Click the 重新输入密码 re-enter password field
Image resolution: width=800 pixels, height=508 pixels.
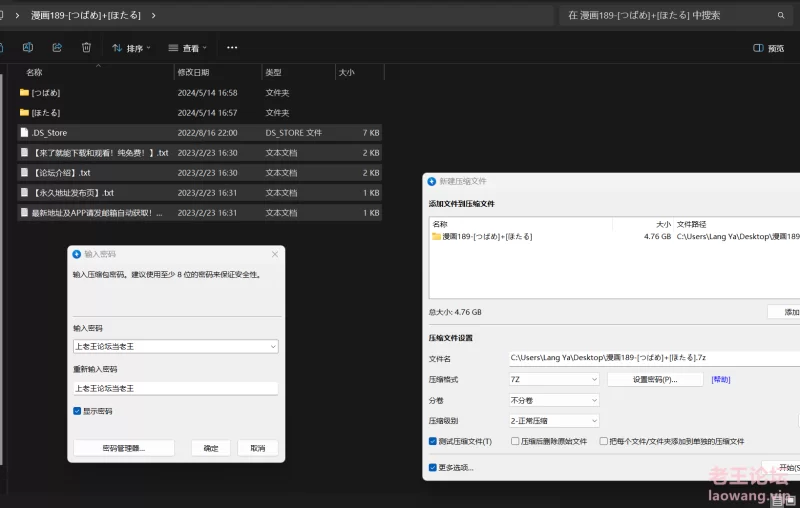(x=175, y=388)
